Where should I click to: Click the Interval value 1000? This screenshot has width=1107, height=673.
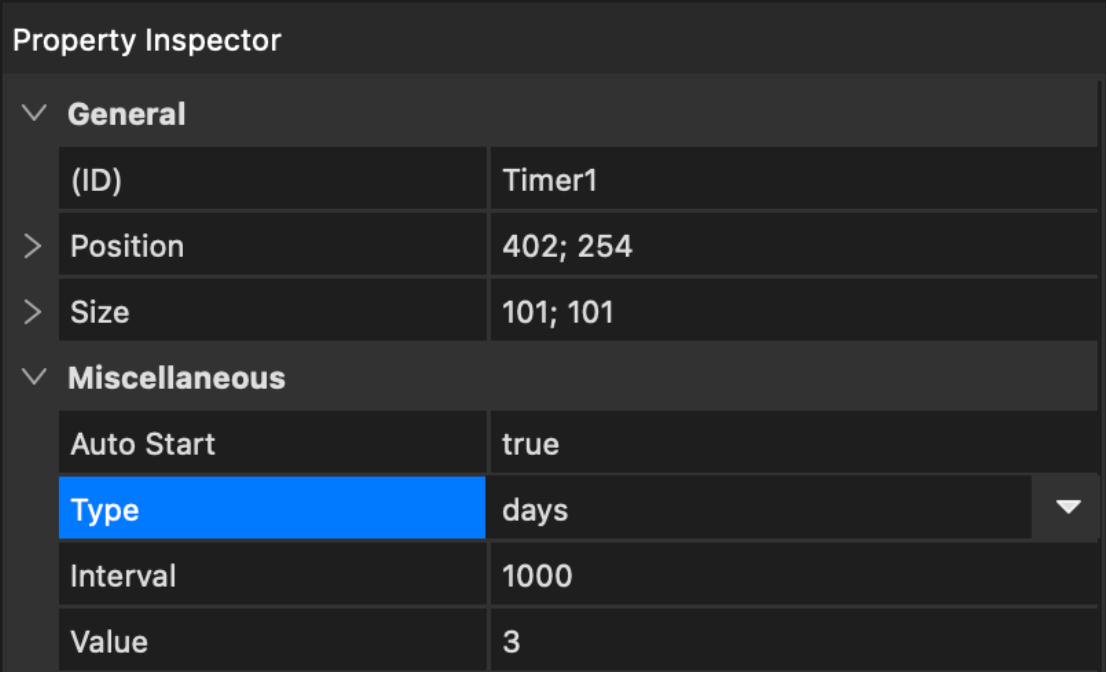pos(792,576)
